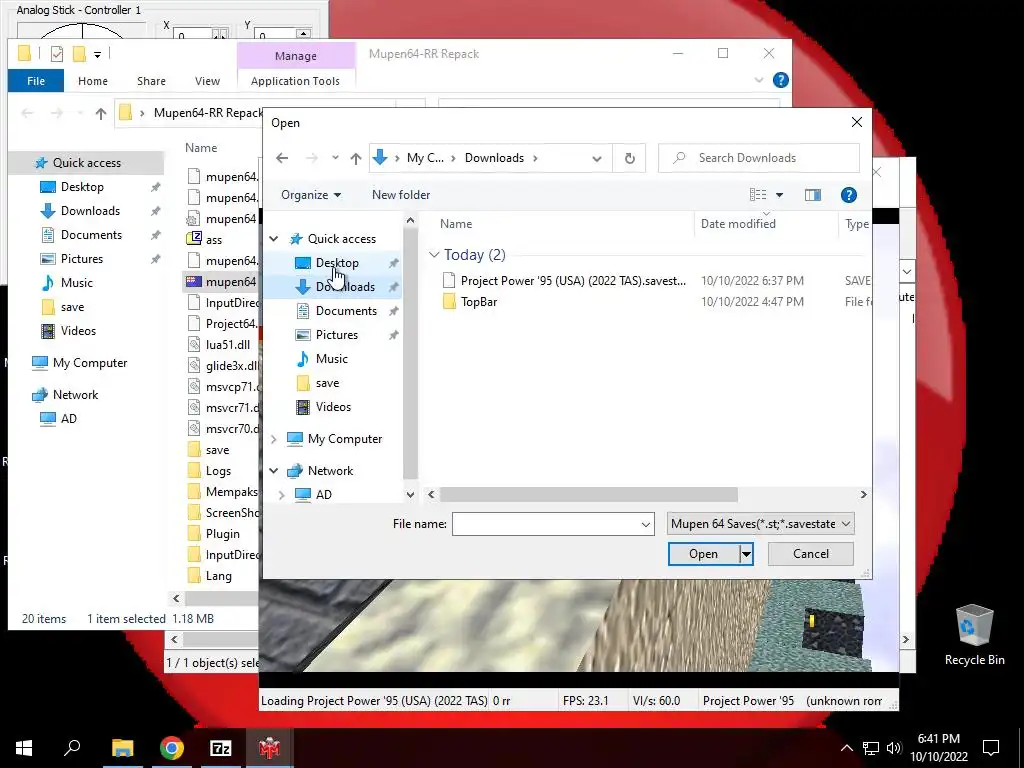This screenshot has height=768, width=1024.
Task: Open 7-Zip from the taskbar
Action: click(x=220, y=748)
